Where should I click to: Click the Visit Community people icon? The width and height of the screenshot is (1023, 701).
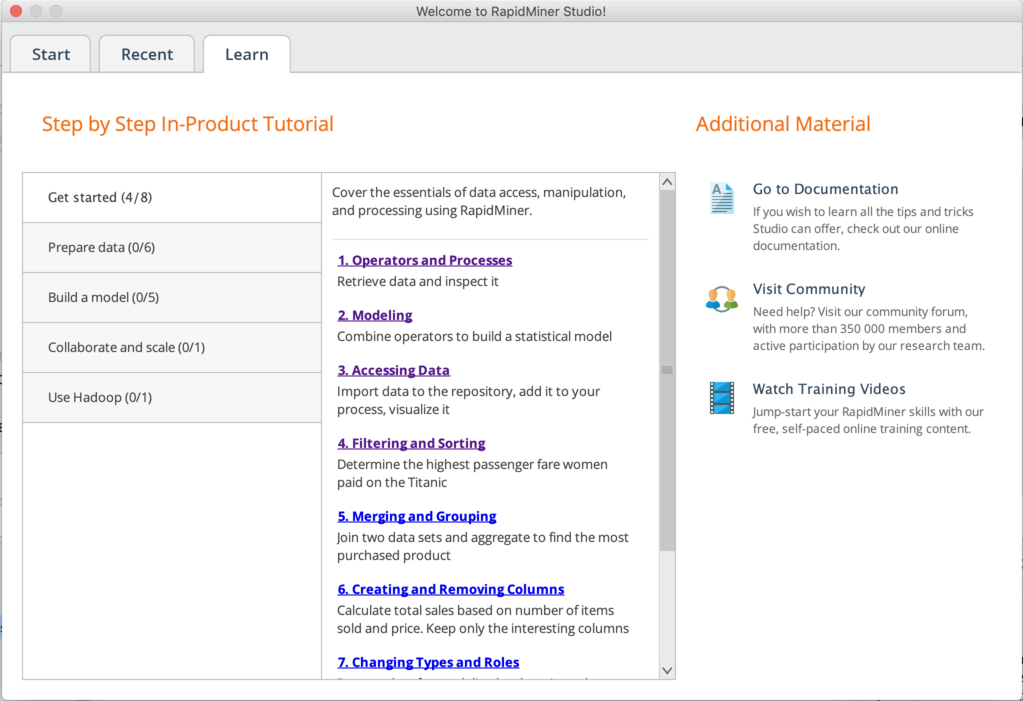pyautogui.click(x=721, y=296)
